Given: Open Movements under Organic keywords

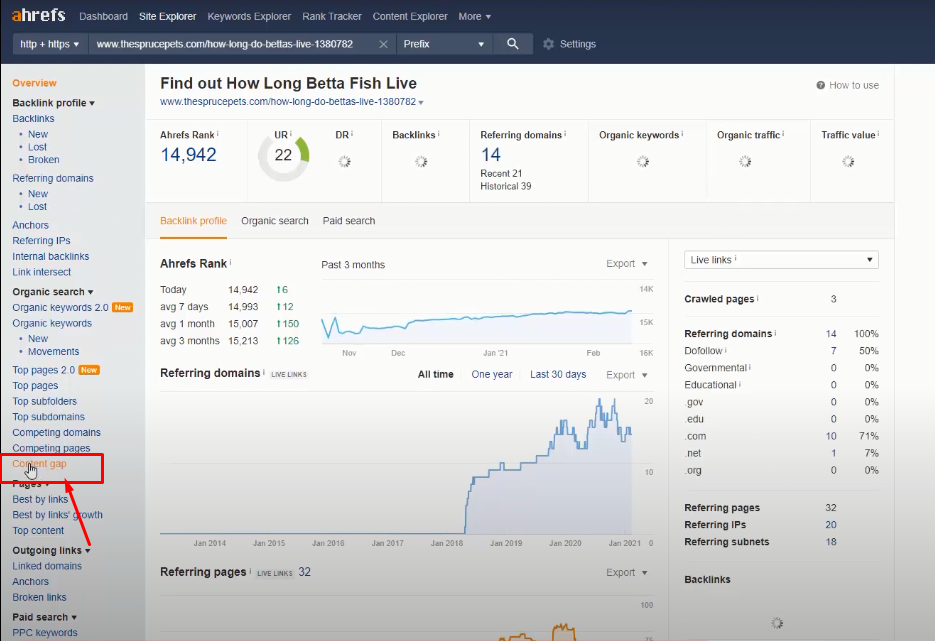Looking at the screenshot, I should [x=54, y=352].
